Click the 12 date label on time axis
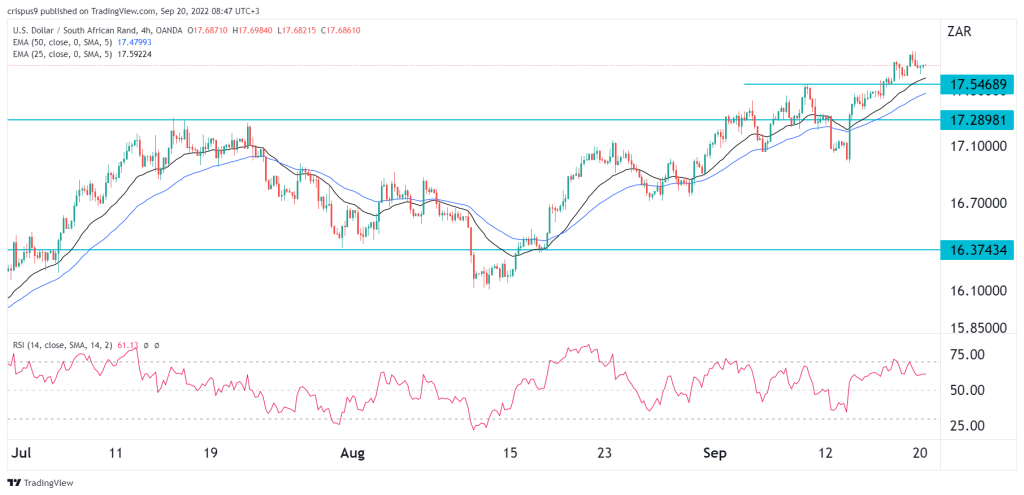Screen dimensions: 1024x495 click(x=826, y=452)
